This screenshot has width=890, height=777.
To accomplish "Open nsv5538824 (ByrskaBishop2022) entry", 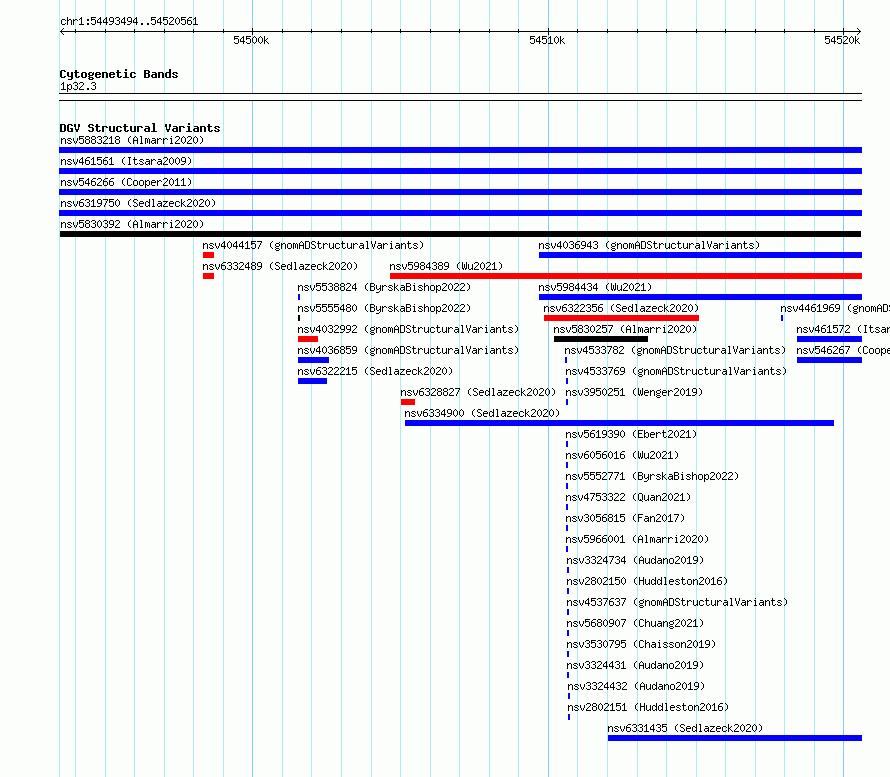I will point(384,287).
